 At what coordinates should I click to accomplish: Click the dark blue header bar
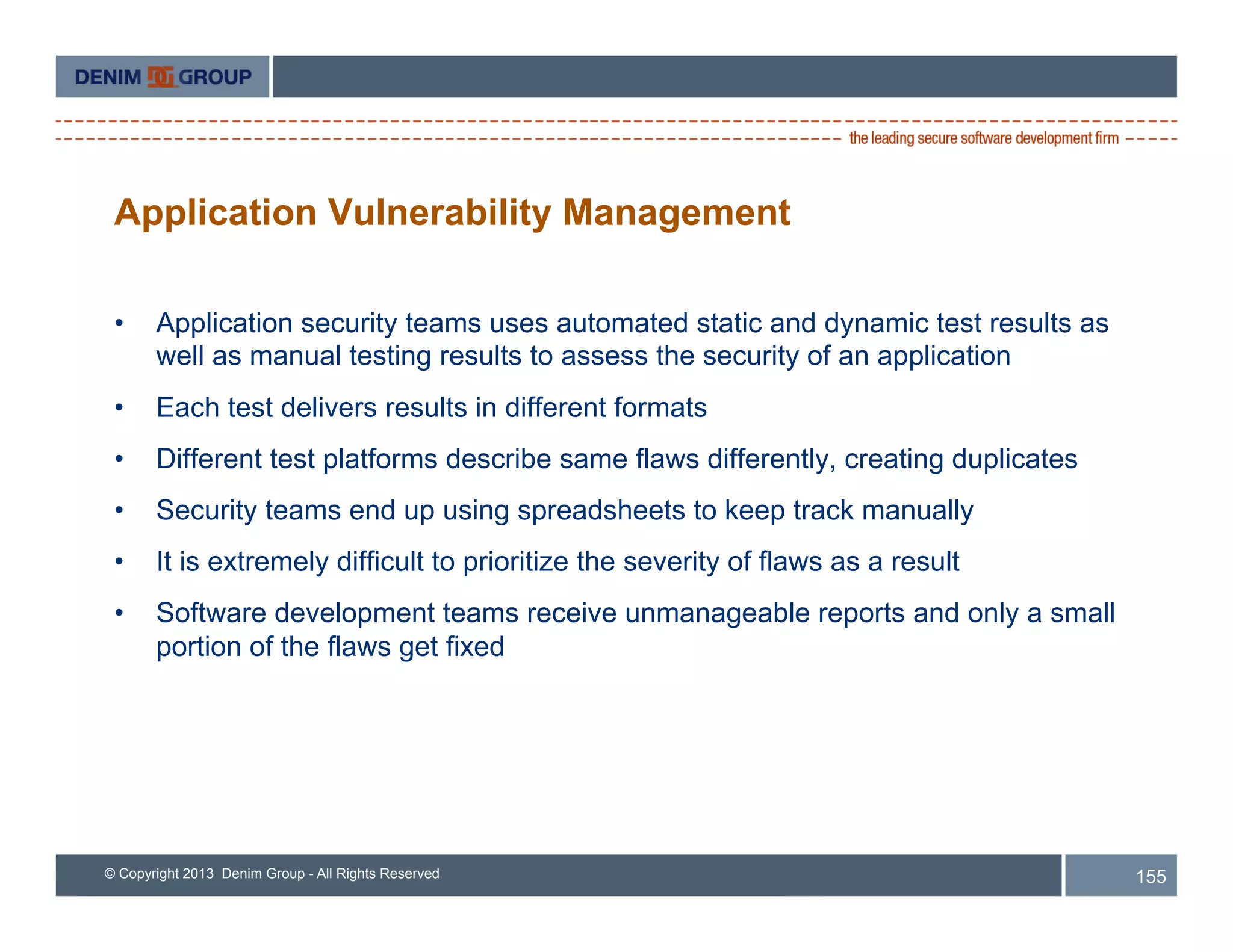tap(724, 77)
